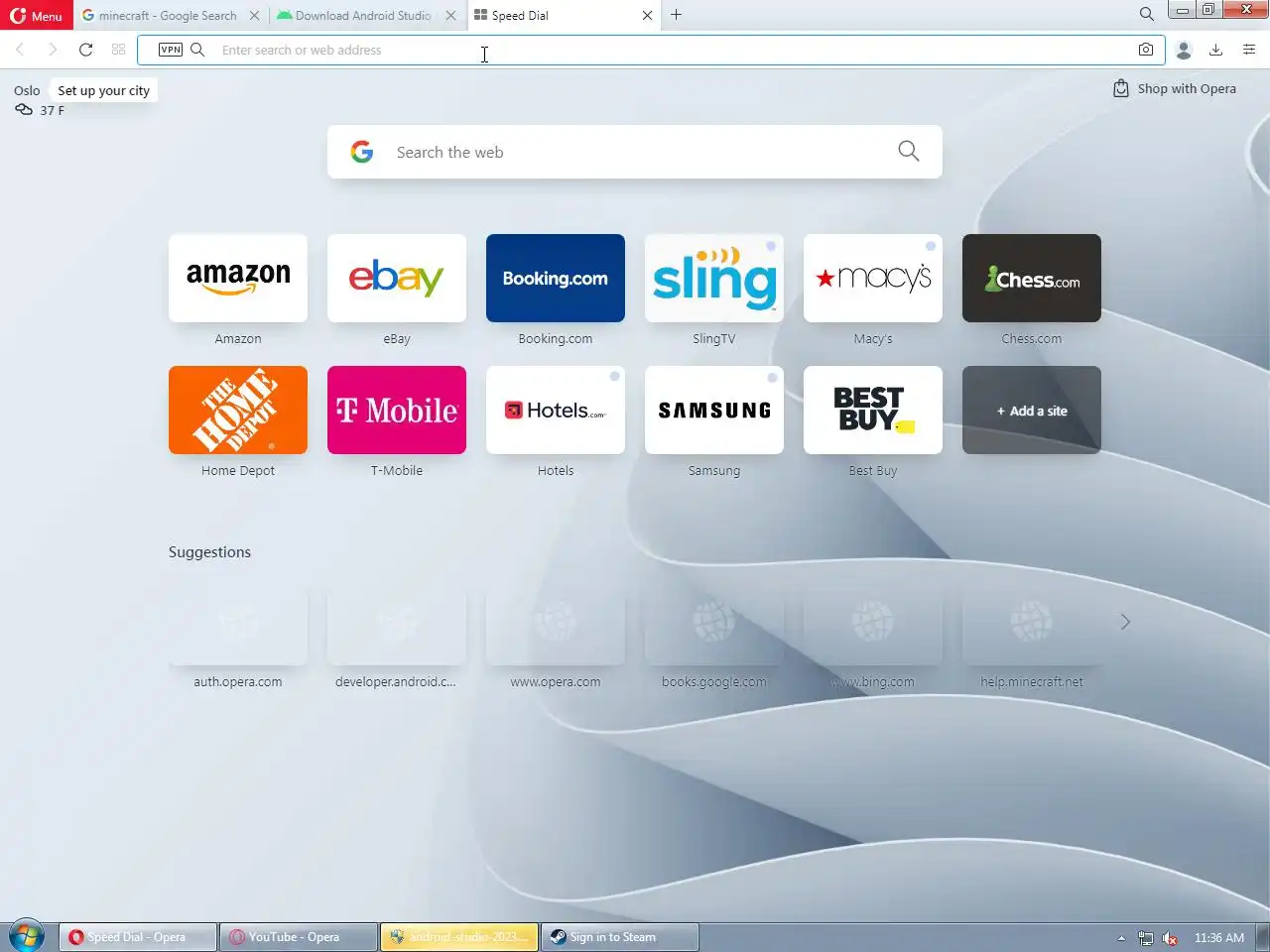Click the 11:36 AM taskbar clock
The height and width of the screenshot is (952, 1270).
pyautogui.click(x=1219, y=937)
